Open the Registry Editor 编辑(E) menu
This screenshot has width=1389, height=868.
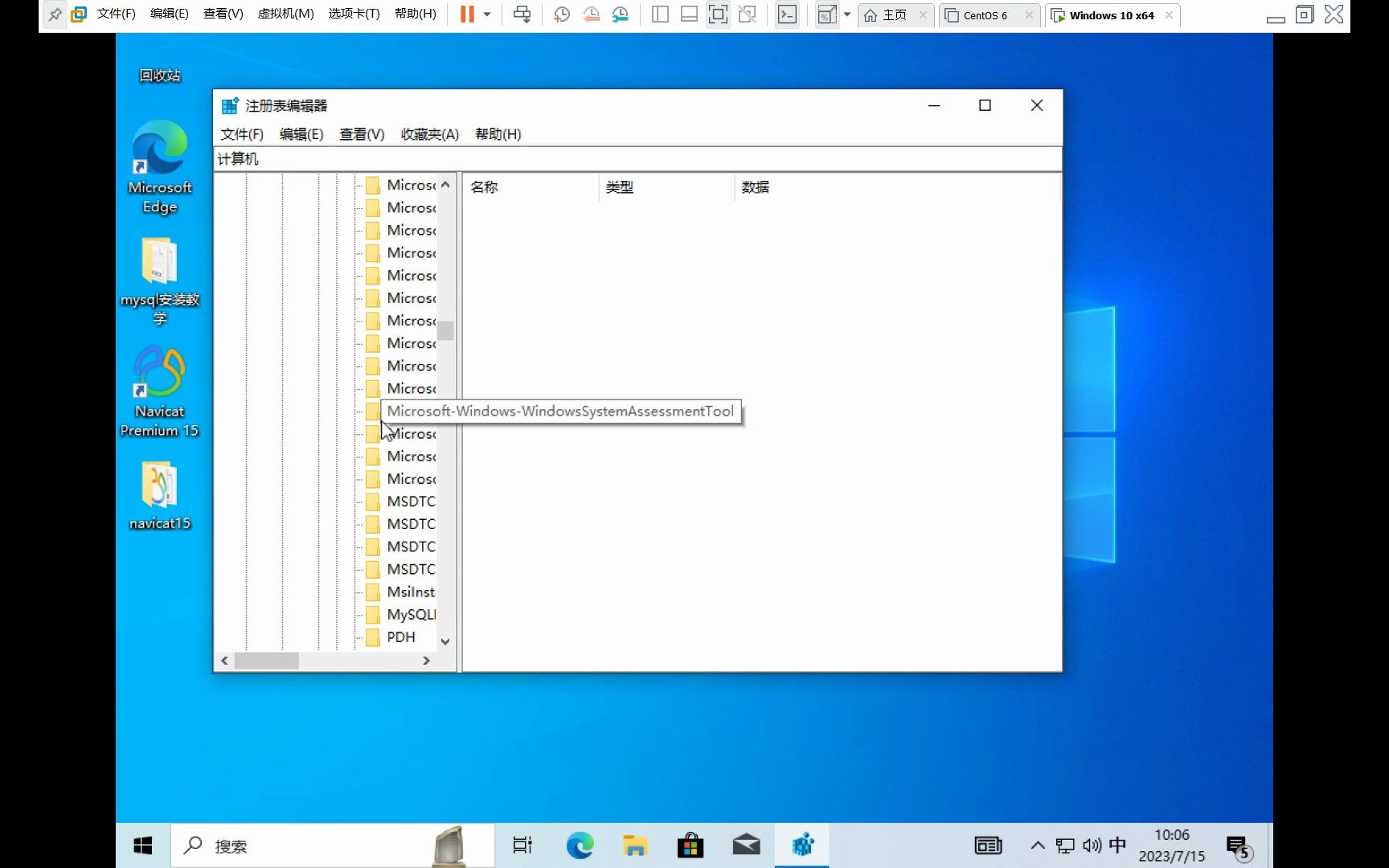coord(301,134)
